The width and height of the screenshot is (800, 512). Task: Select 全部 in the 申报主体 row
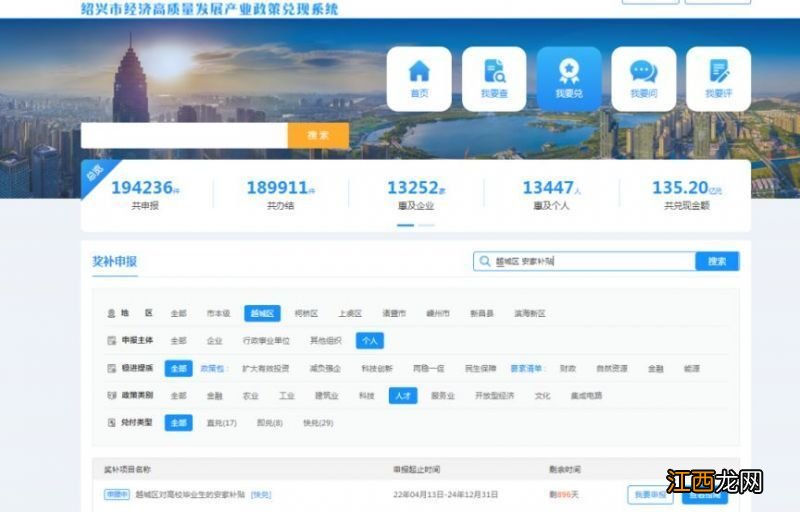pos(179,341)
